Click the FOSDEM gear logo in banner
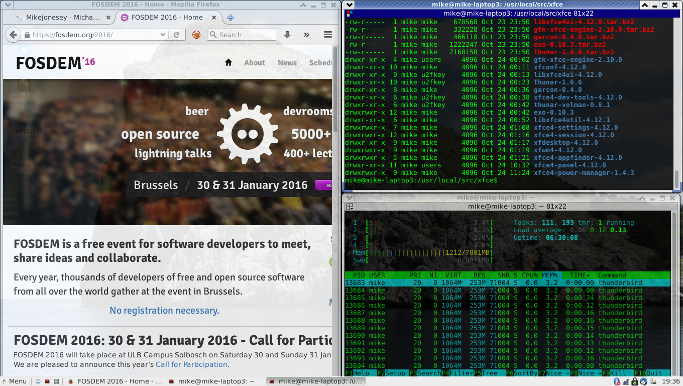 pyautogui.click(x=247, y=134)
